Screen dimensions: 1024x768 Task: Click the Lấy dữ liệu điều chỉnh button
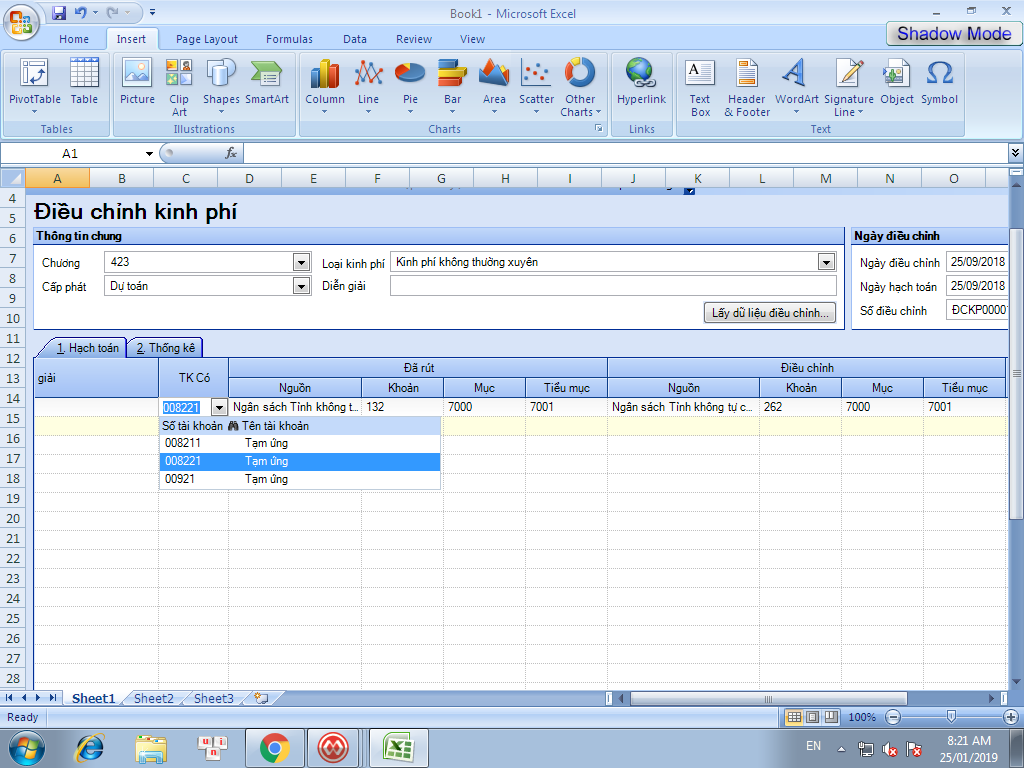(770, 313)
